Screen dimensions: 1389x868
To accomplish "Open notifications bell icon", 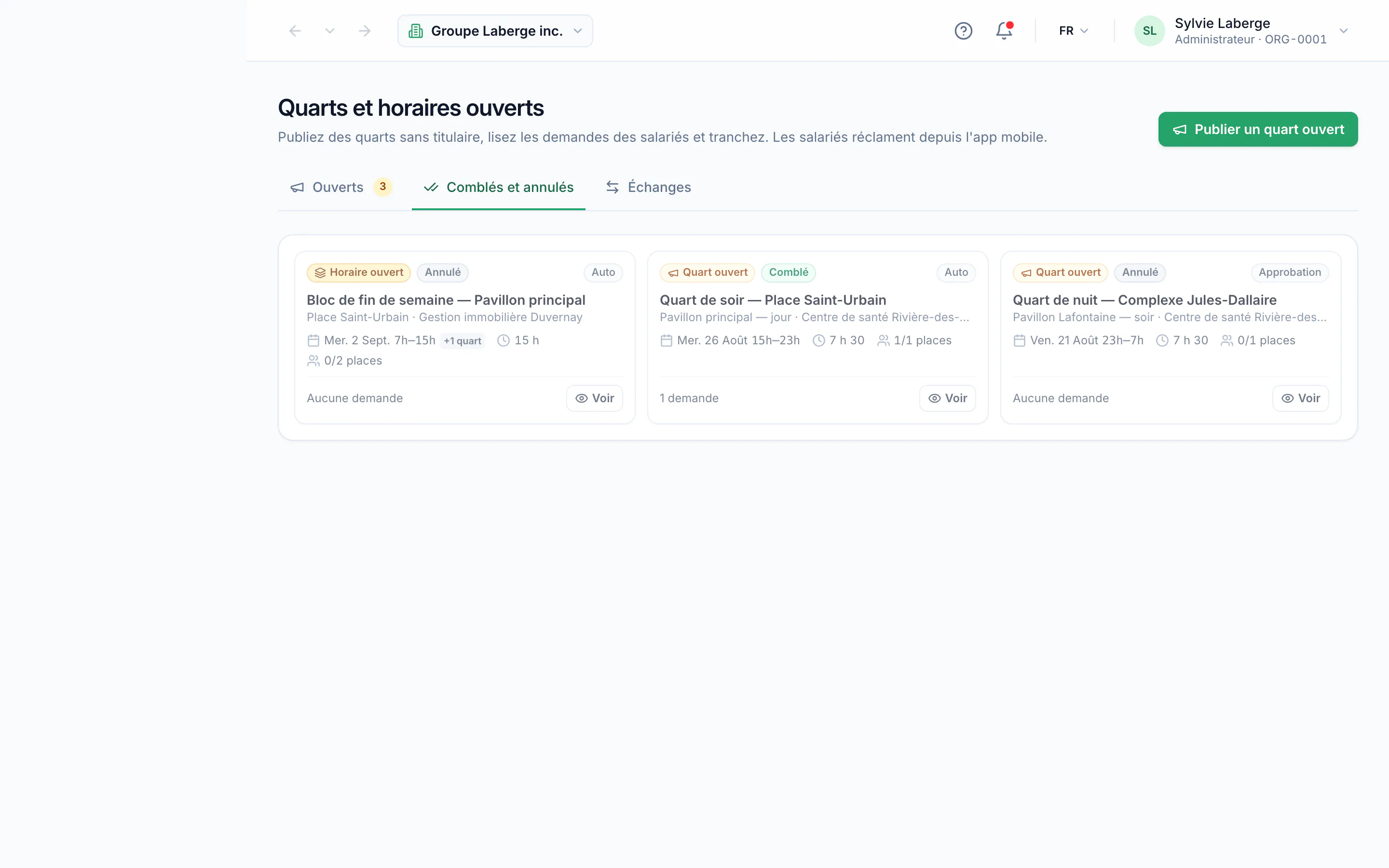I will [1004, 31].
